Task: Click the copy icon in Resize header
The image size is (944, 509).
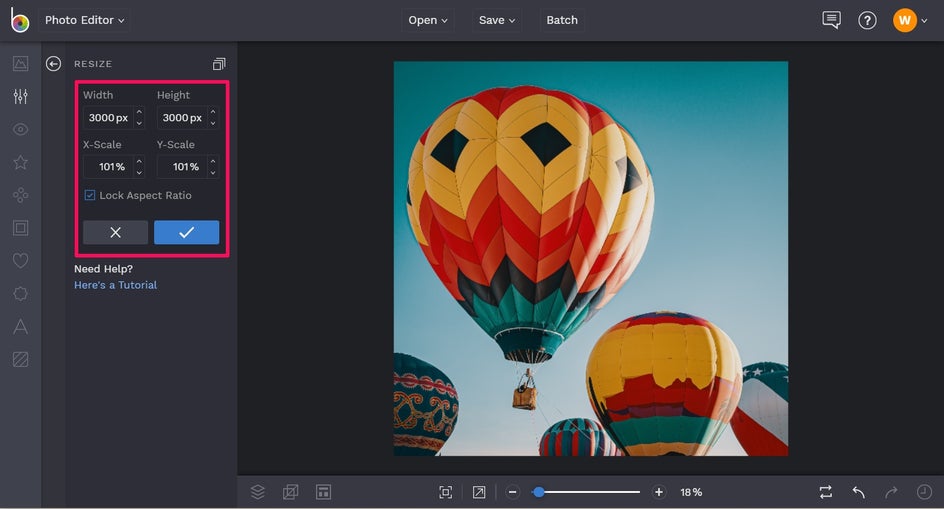Action: click(219, 64)
